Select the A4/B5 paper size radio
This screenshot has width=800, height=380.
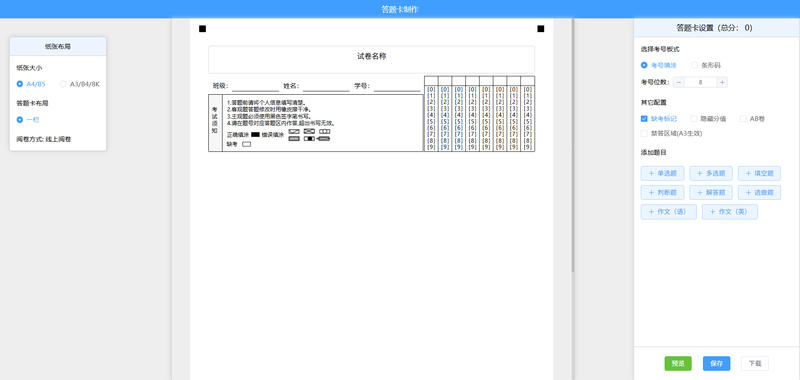19,84
